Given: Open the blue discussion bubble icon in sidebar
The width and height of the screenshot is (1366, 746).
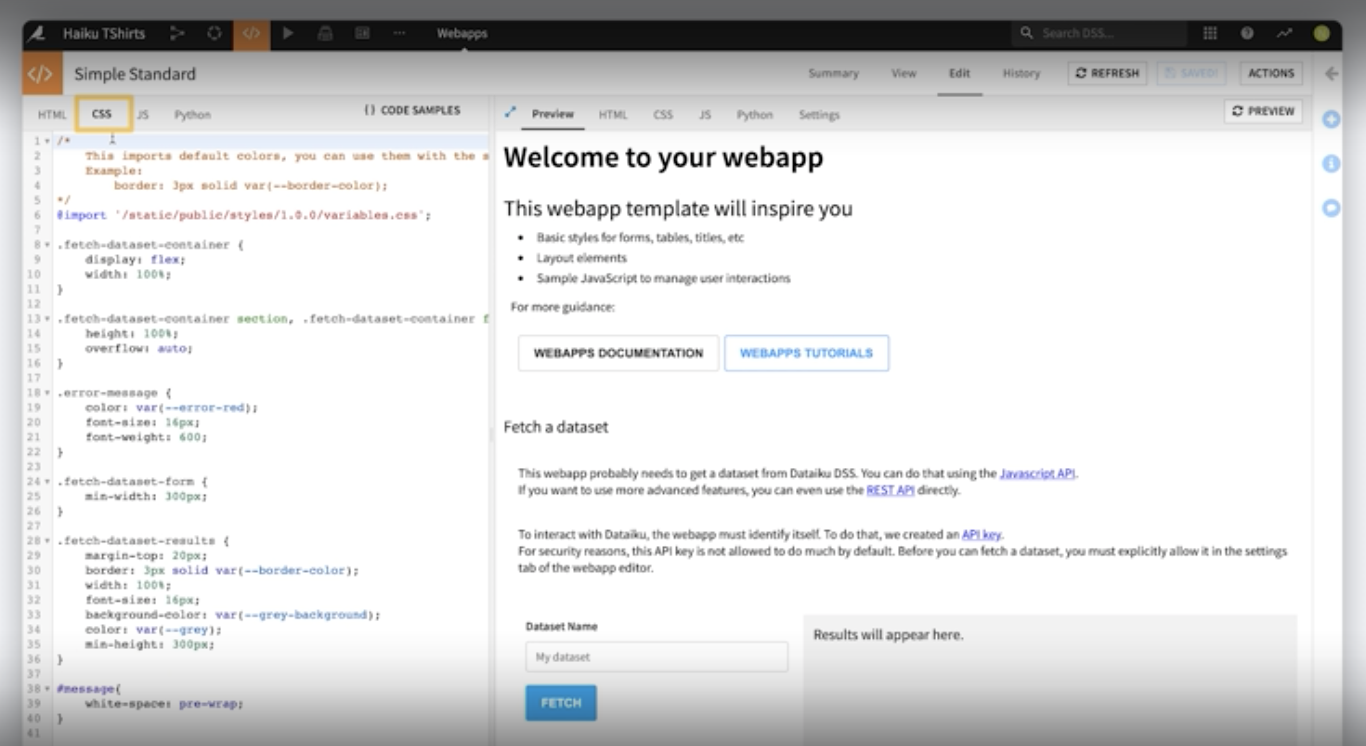Looking at the screenshot, I should pyautogui.click(x=1331, y=208).
